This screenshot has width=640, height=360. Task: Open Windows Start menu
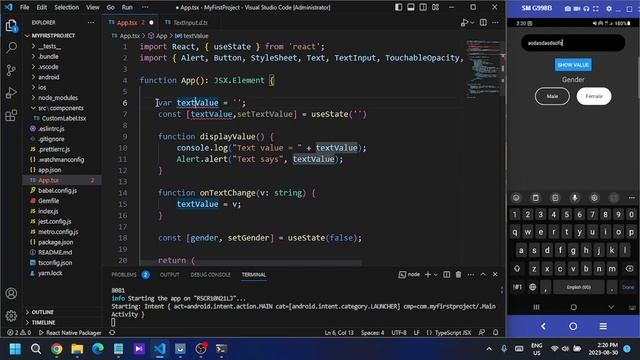click(16, 349)
